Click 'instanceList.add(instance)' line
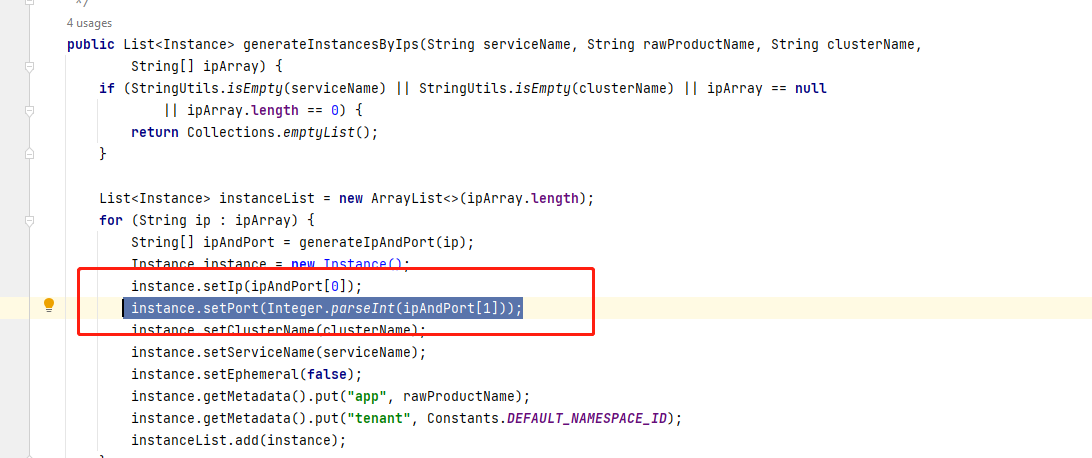 [239, 441]
